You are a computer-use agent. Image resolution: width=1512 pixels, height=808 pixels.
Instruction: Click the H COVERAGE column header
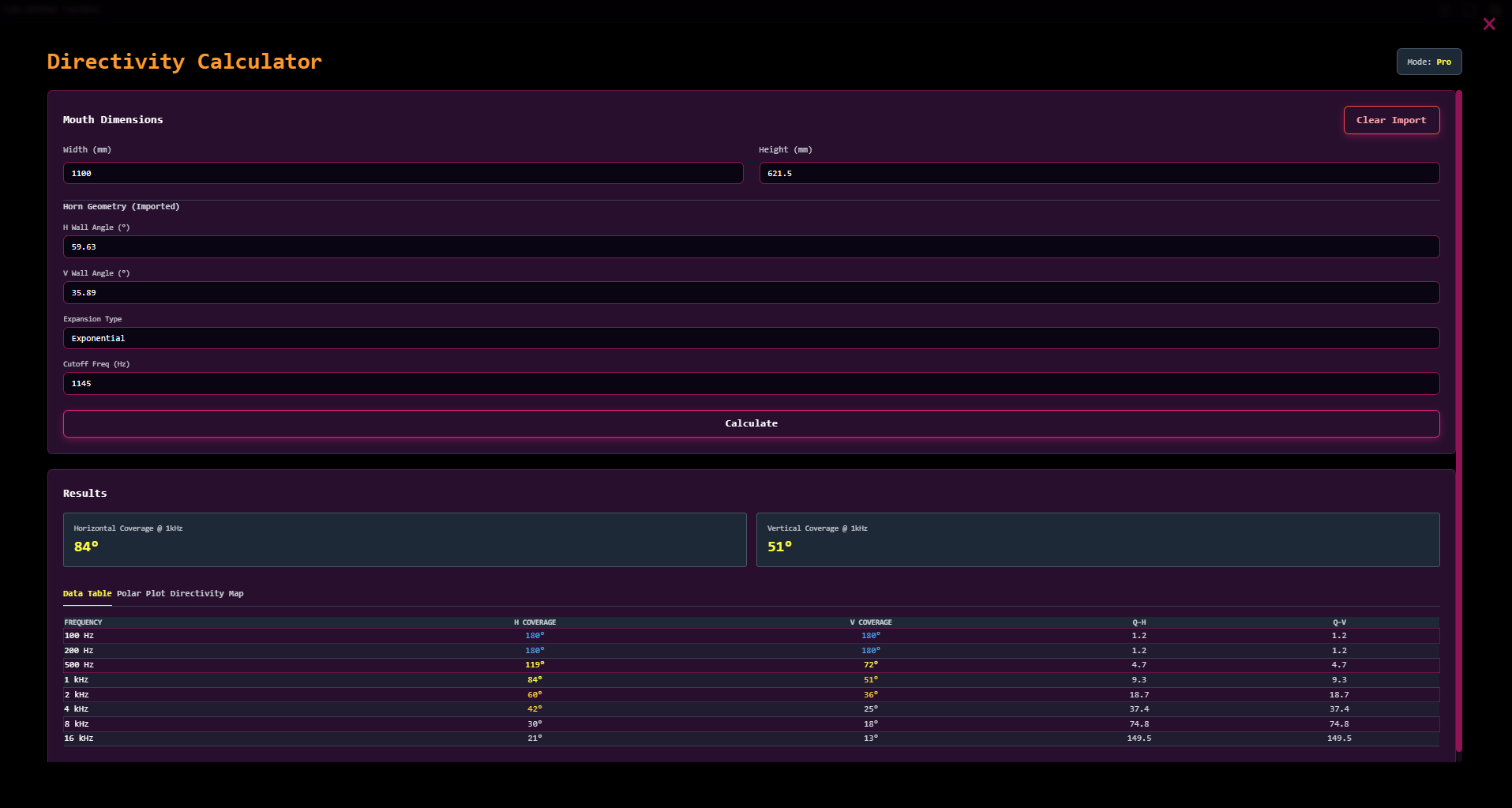pyautogui.click(x=535, y=622)
